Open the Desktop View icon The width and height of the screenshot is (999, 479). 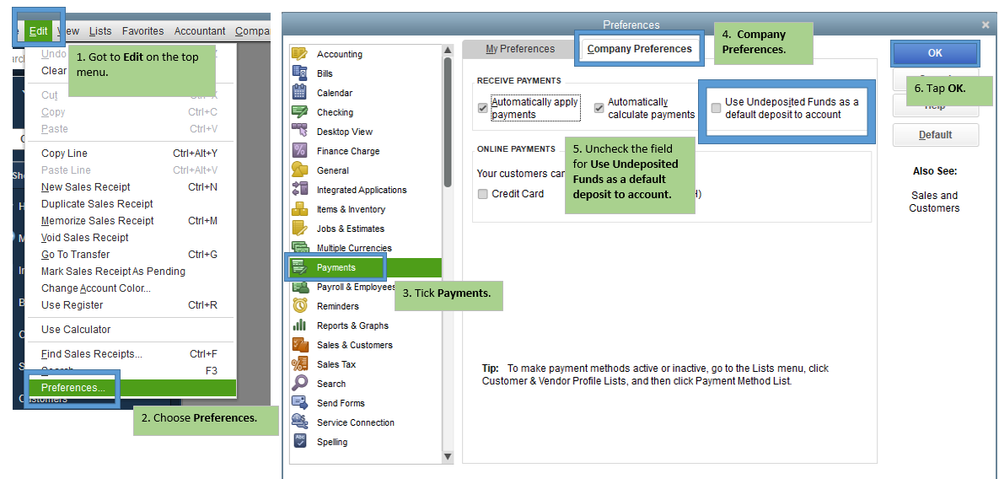coord(299,131)
